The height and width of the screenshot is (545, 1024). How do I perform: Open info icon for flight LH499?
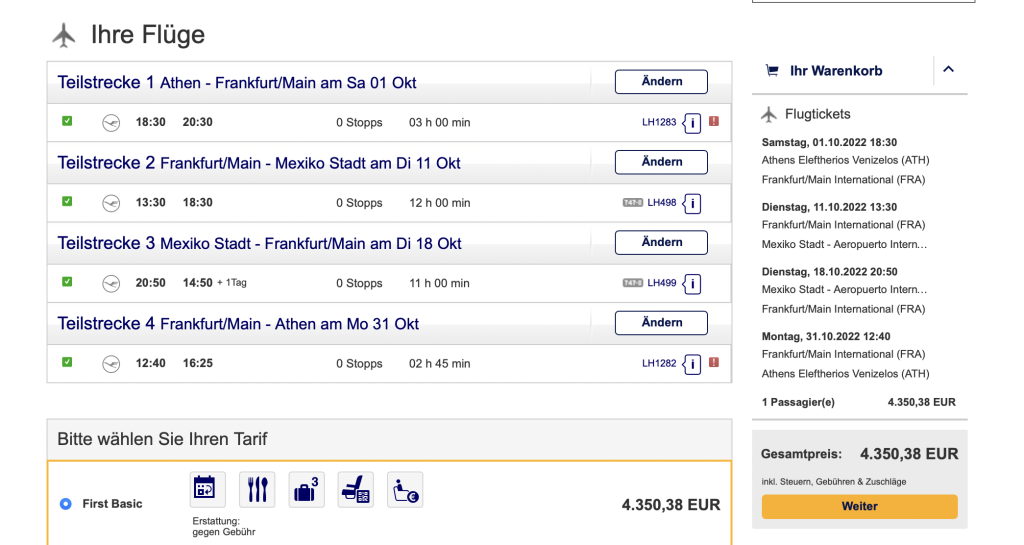click(x=693, y=284)
